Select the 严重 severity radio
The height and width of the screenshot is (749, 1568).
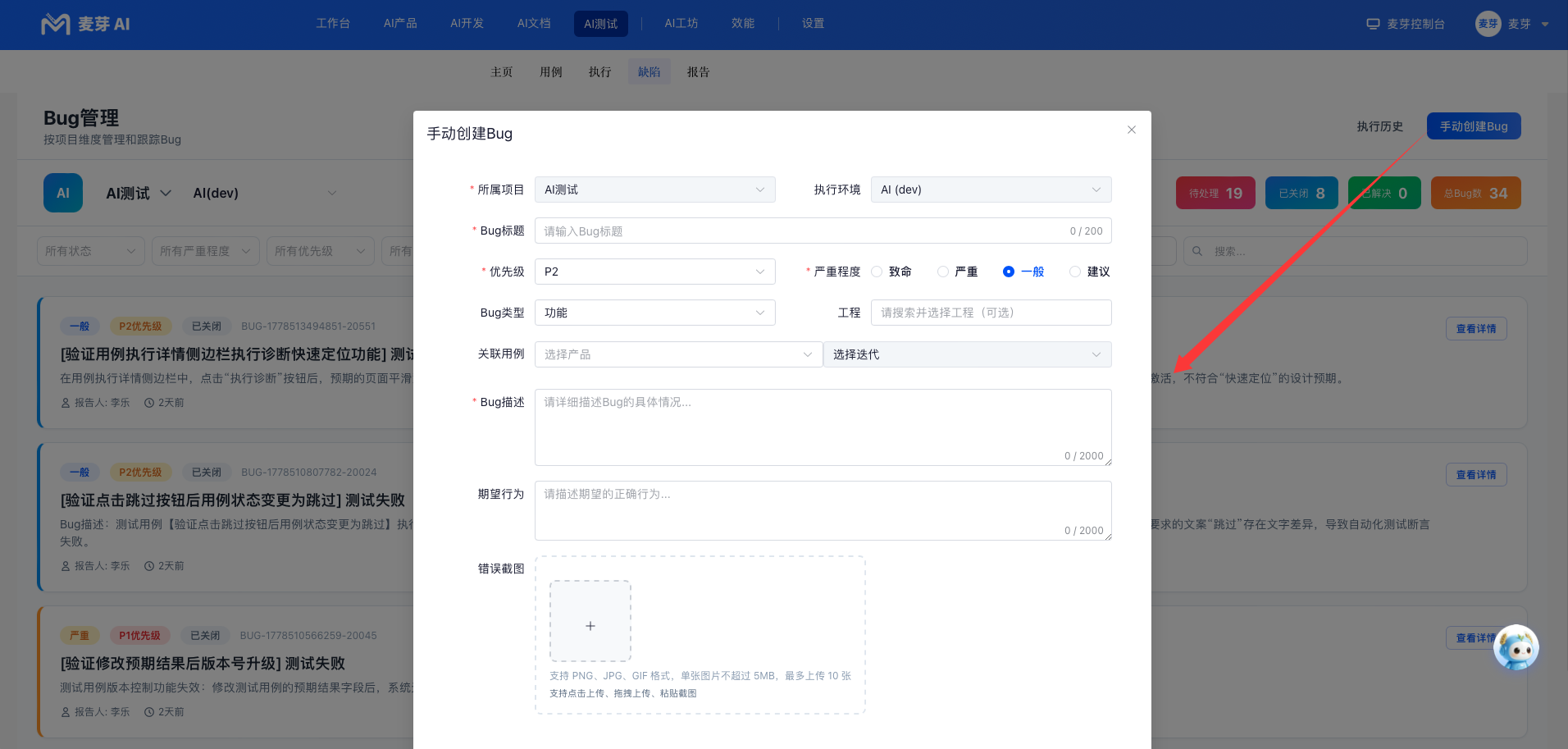[x=943, y=272]
